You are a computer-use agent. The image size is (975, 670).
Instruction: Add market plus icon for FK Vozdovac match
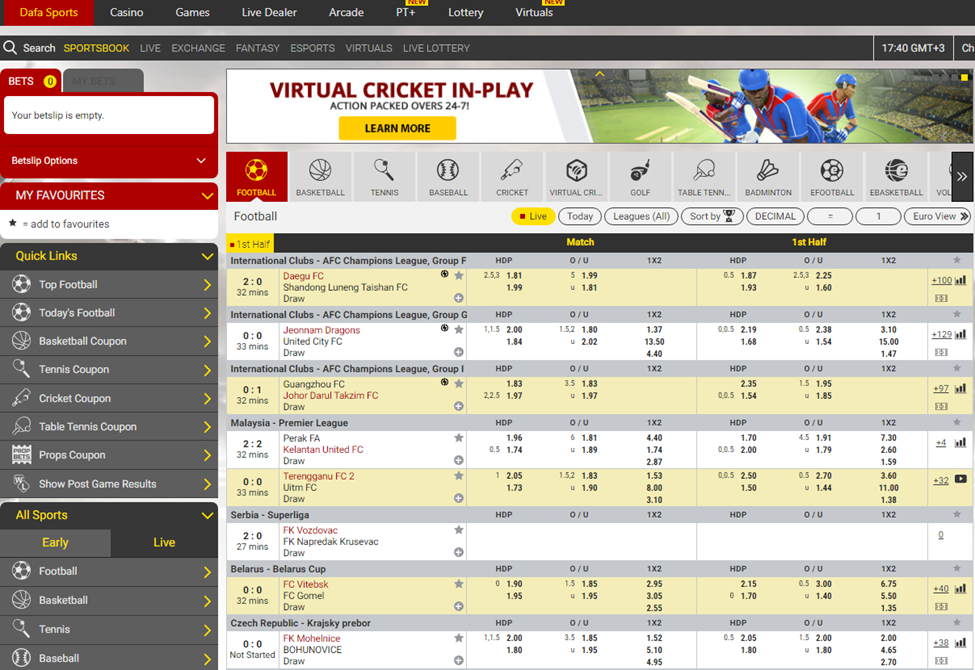(458, 552)
